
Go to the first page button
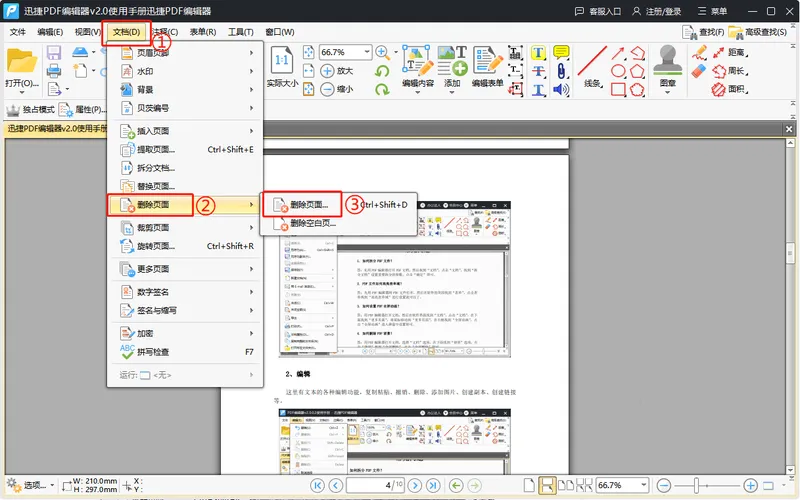(317, 485)
